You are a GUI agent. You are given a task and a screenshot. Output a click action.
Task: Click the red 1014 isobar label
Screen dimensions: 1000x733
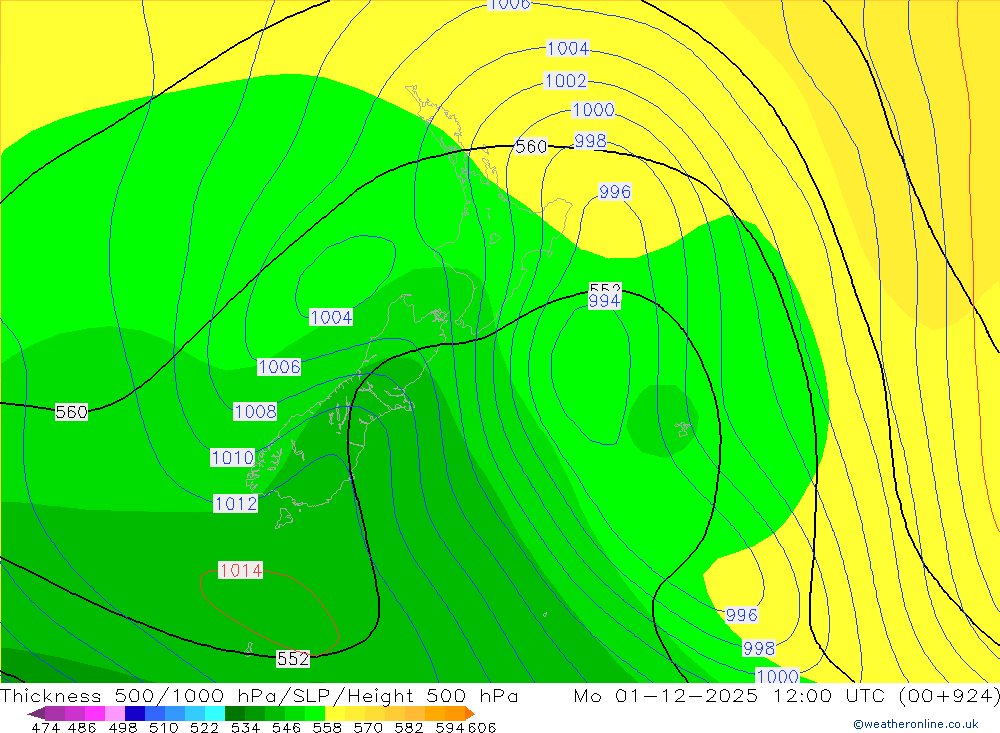pos(240,570)
